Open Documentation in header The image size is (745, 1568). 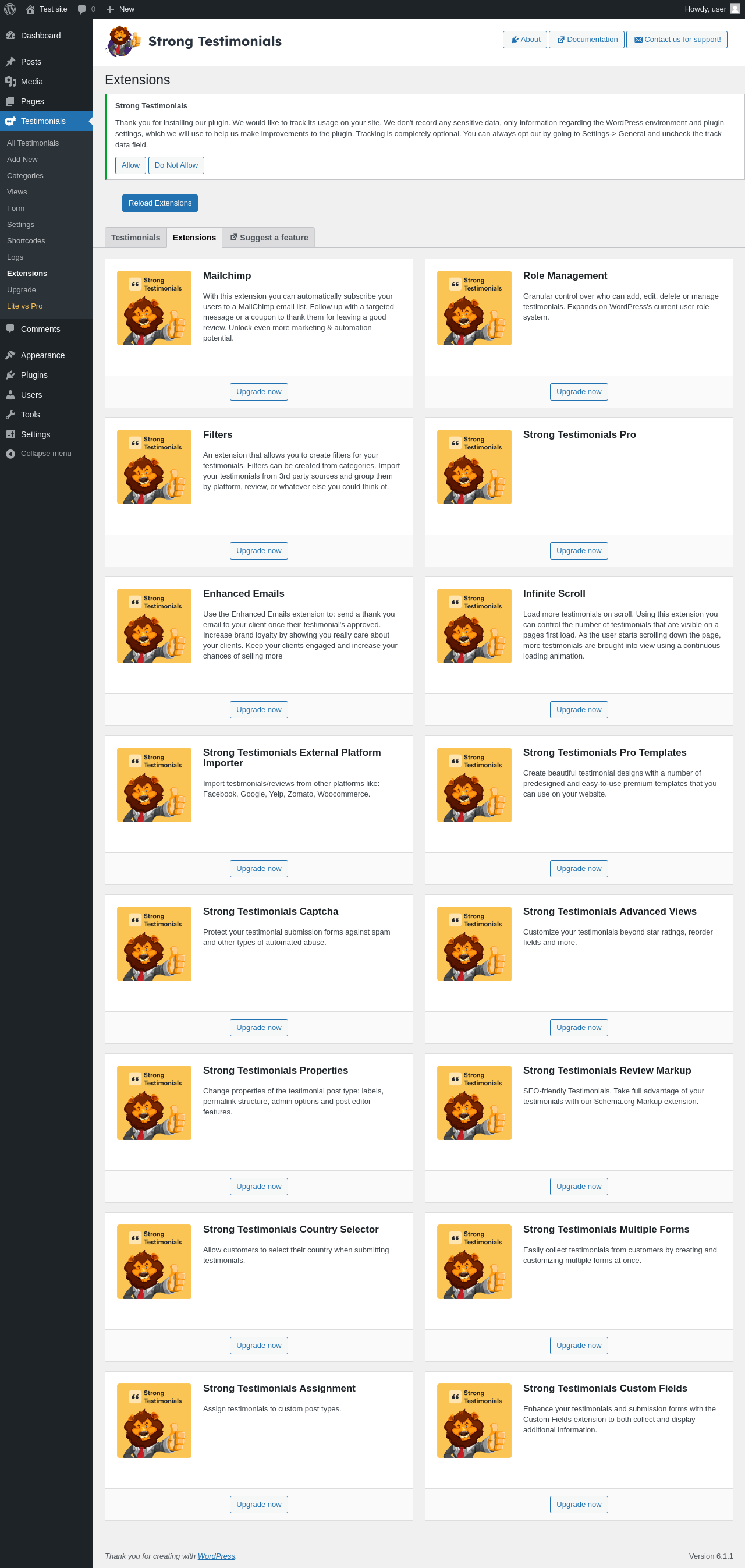(x=587, y=40)
